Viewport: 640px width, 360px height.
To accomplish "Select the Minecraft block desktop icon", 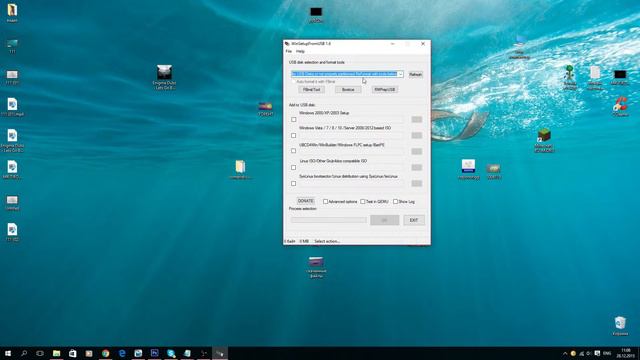I will pos(544,140).
